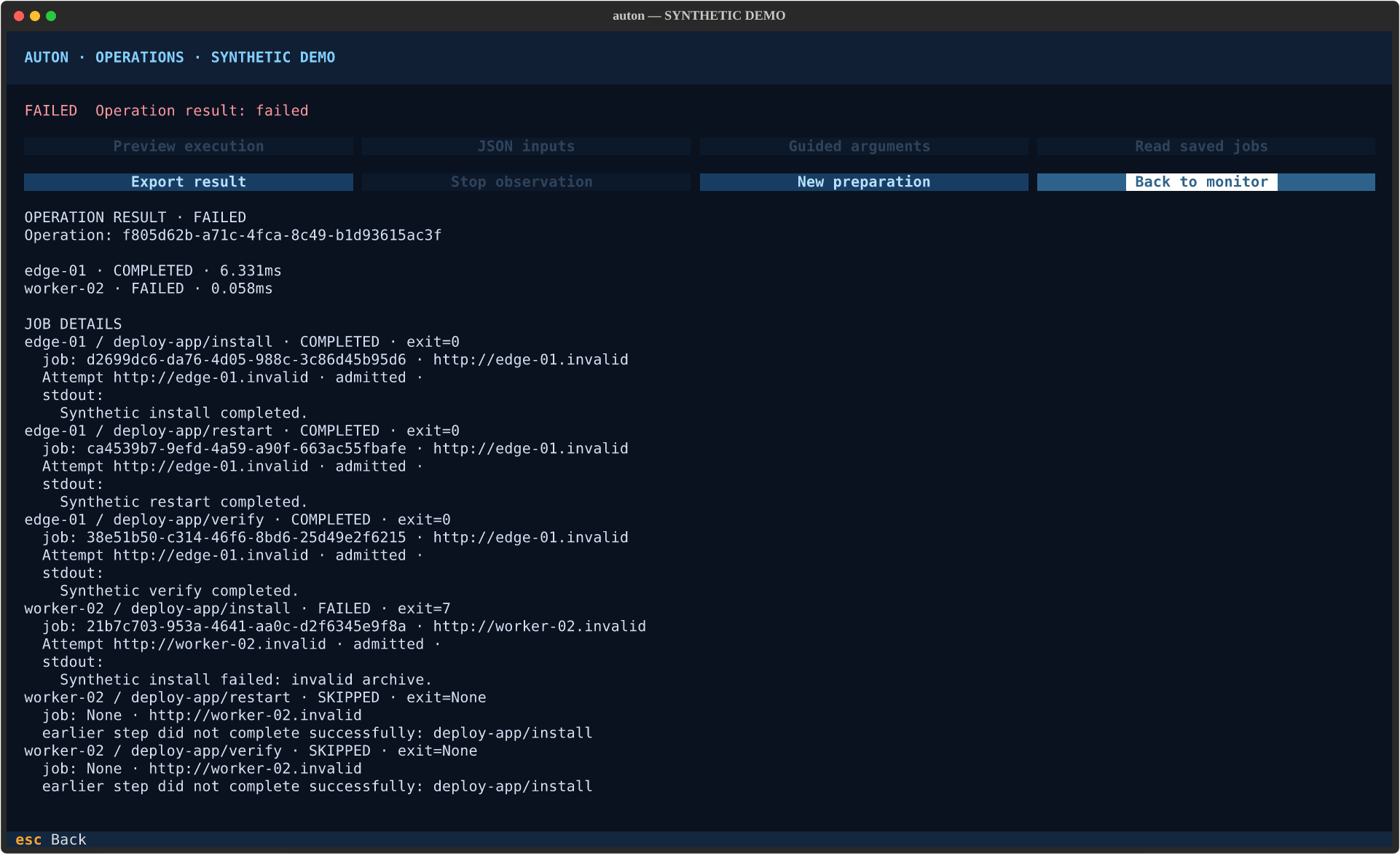Select the 'edge-01 · COMPLETED · 6.331ms' line
The width and height of the screenshot is (1400, 854).
(153, 271)
